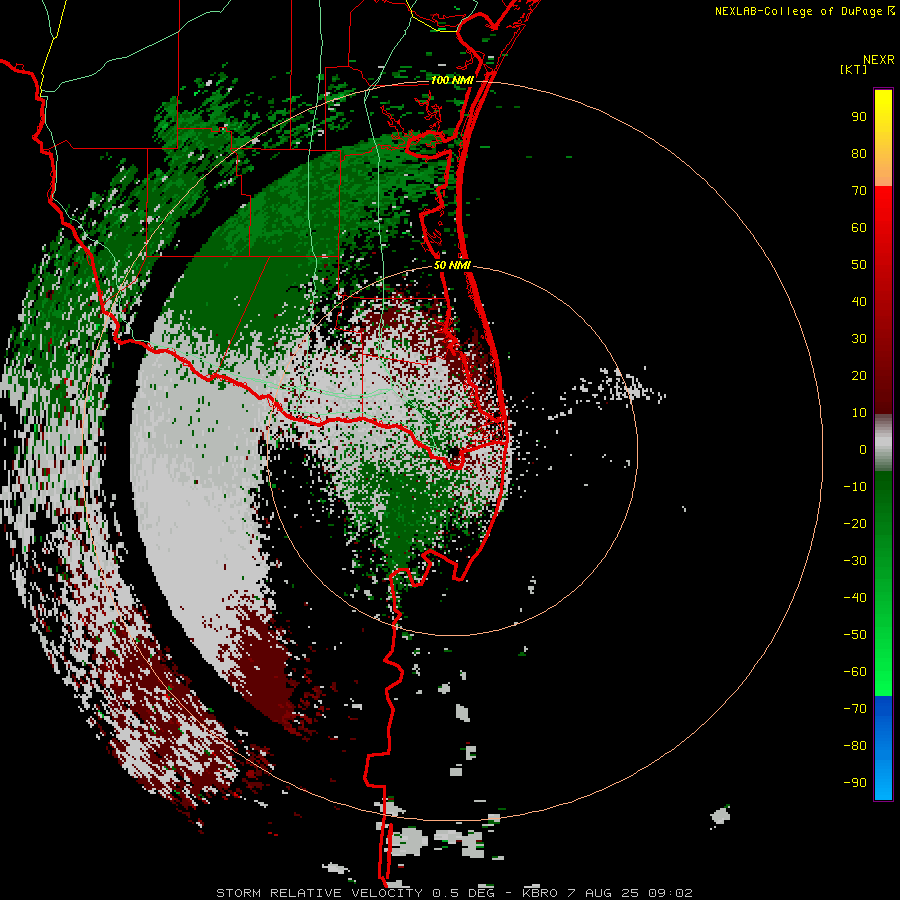This screenshot has height=900, width=900.
Task: Click the -40 value on the velocity scale
Action: 855,598
